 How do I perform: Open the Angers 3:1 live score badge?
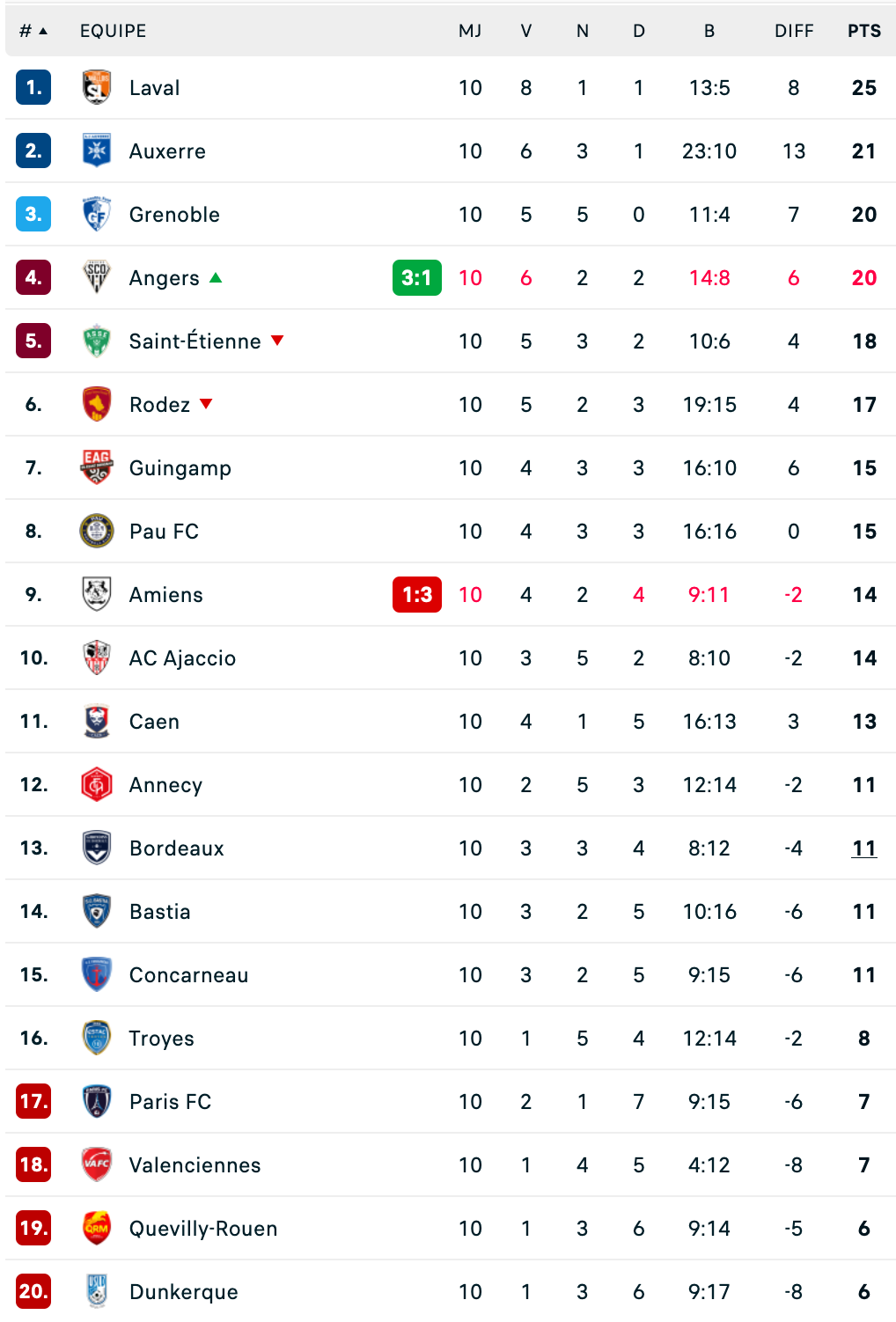point(416,277)
